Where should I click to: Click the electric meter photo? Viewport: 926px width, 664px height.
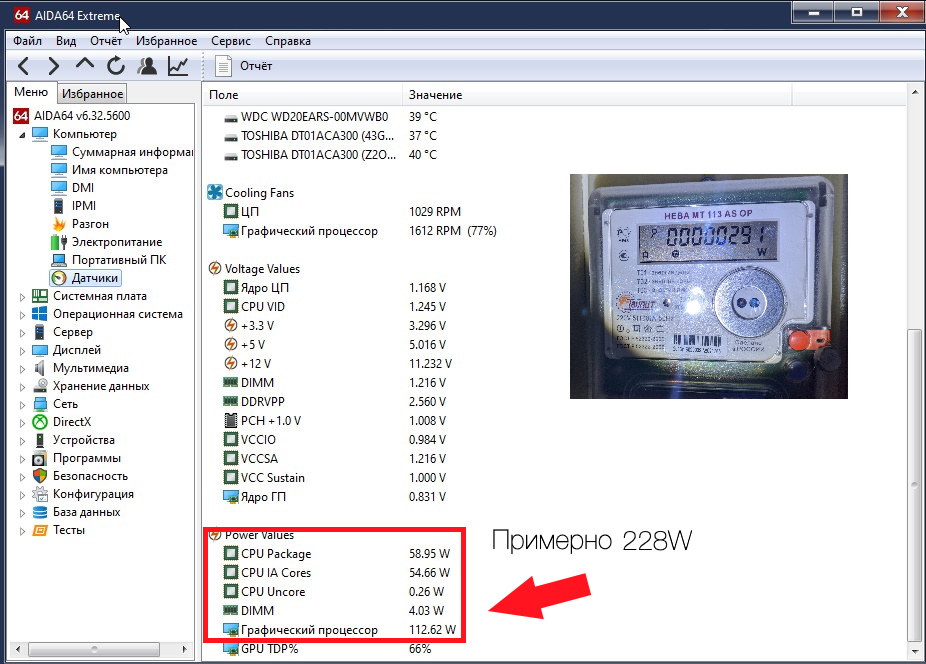[x=709, y=286]
